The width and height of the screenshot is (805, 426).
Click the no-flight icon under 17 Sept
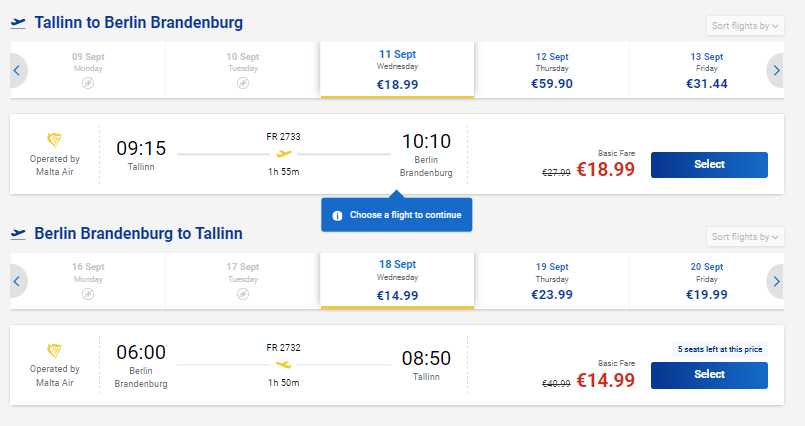click(243, 294)
